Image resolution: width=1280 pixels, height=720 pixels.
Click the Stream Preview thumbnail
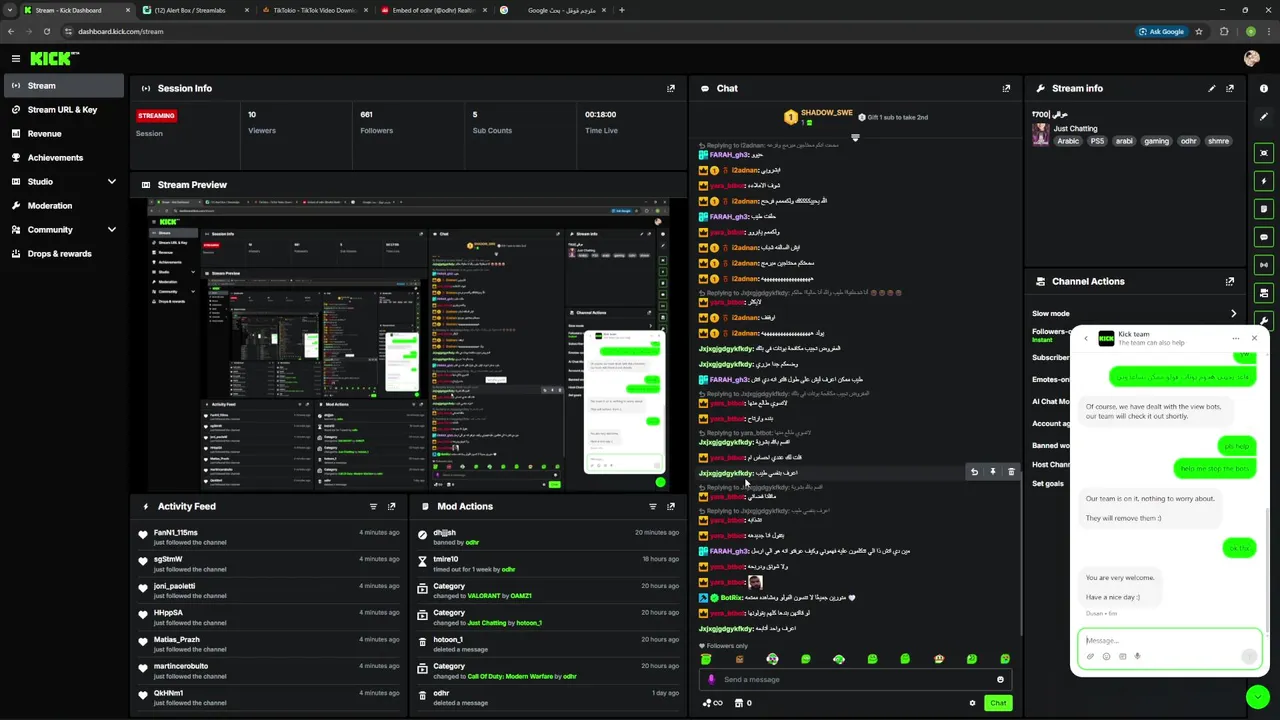point(408,344)
